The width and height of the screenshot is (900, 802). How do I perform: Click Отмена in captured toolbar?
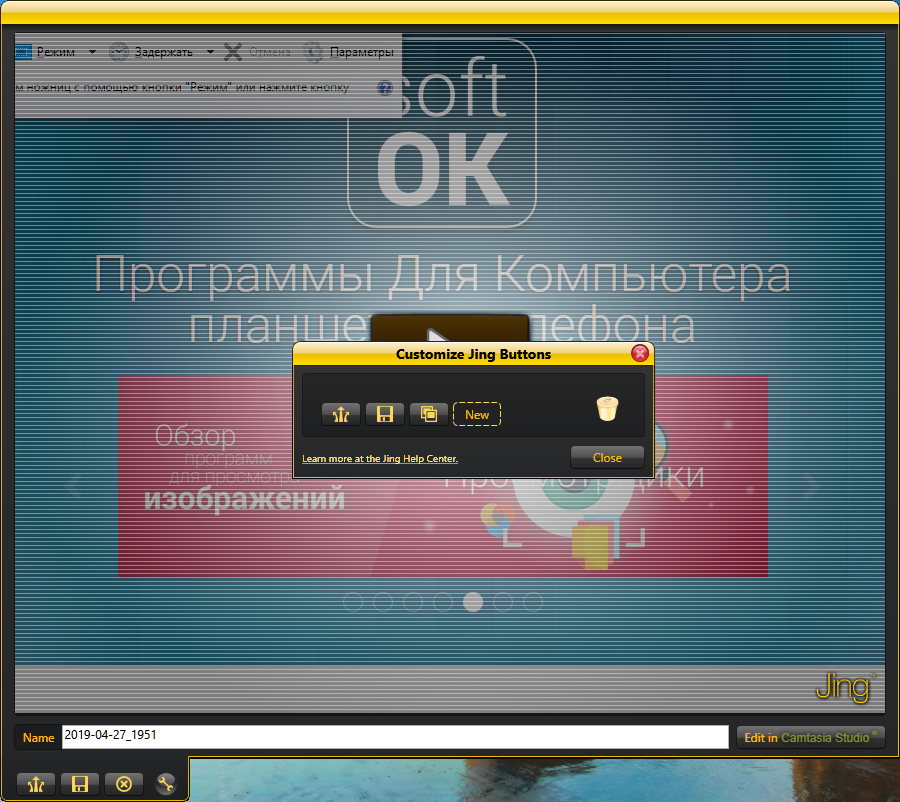pyautogui.click(x=257, y=52)
